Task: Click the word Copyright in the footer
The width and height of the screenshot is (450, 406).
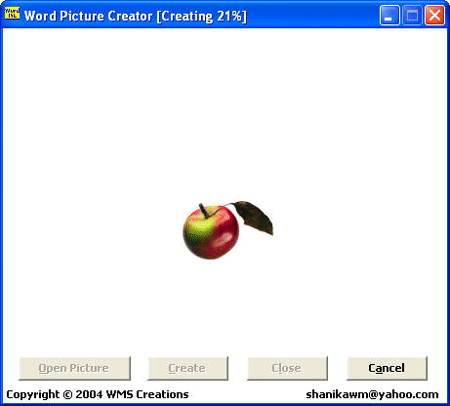Action: pyautogui.click(x=33, y=395)
